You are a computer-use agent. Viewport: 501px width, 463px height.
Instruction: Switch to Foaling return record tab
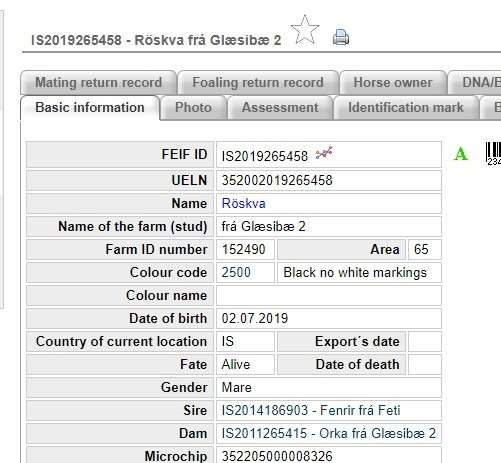[x=258, y=83]
